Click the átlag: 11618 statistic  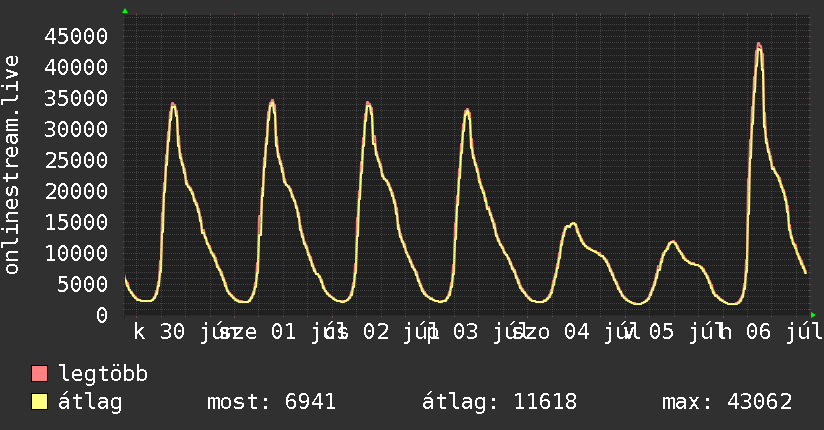499,402
